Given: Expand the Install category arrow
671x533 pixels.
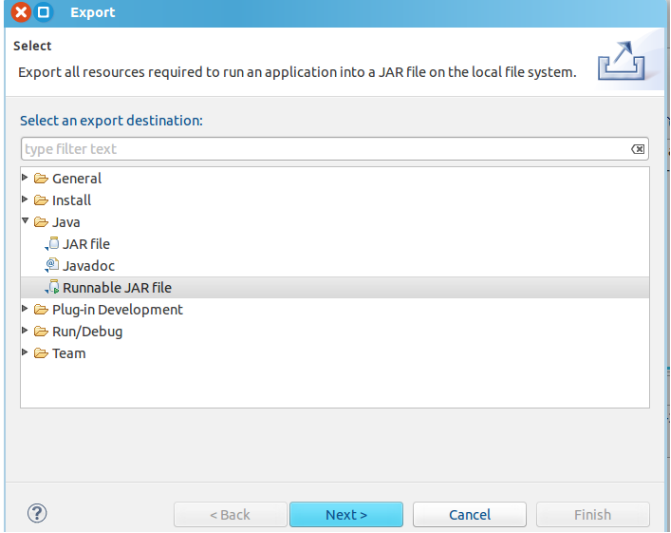Looking at the screenshot, I should (26, 200).
